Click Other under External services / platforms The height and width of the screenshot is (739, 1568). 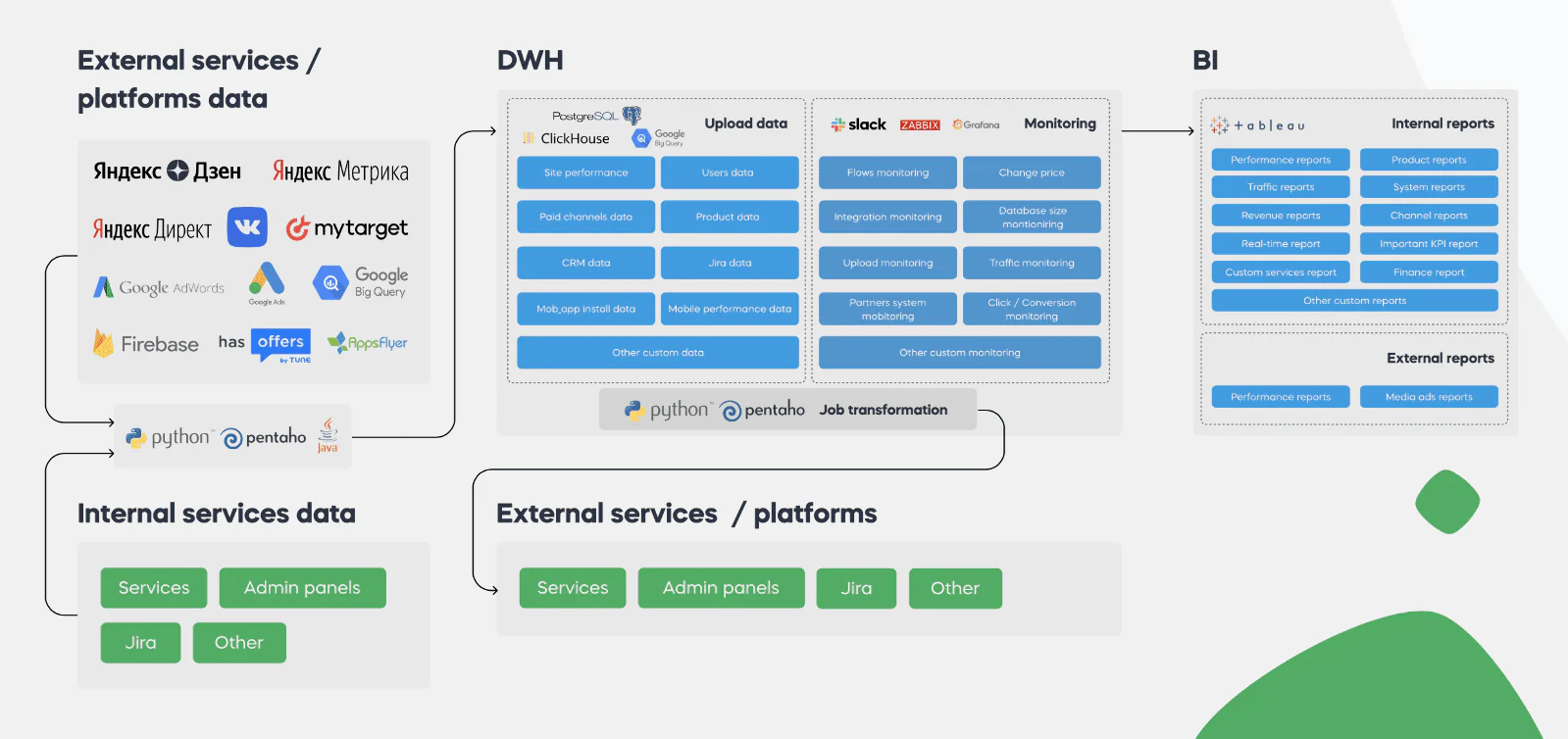pyautogui.click(x=955, y=588)
